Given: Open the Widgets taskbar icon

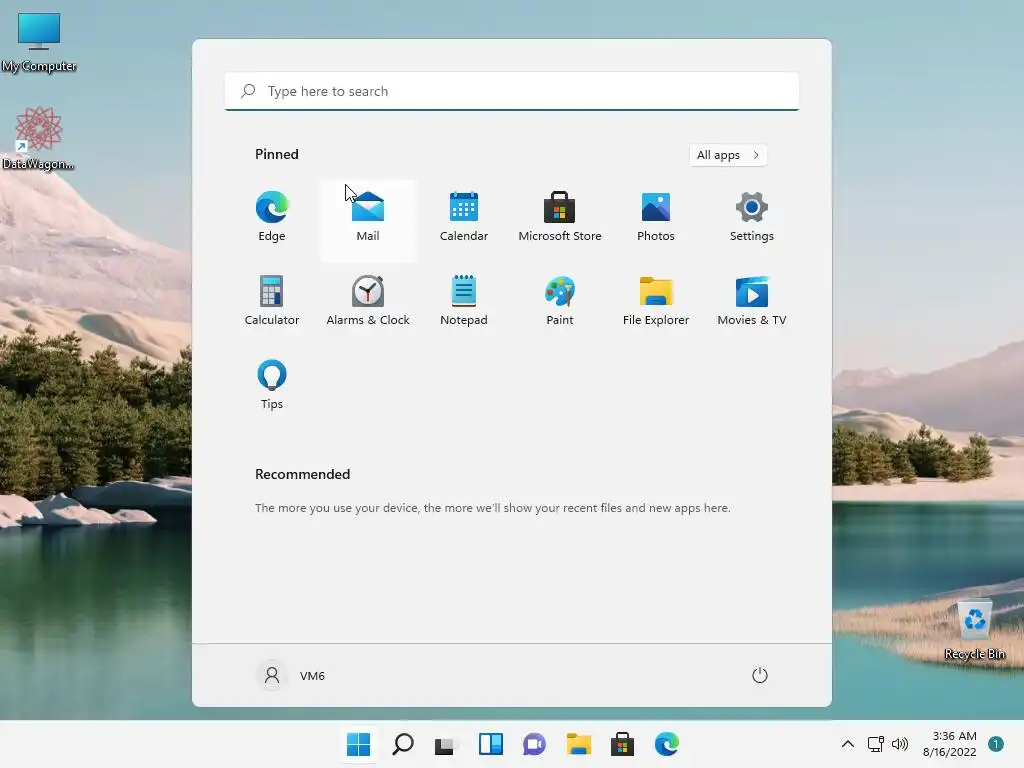Looking at the screenshot, I should (x=490, y=744).
